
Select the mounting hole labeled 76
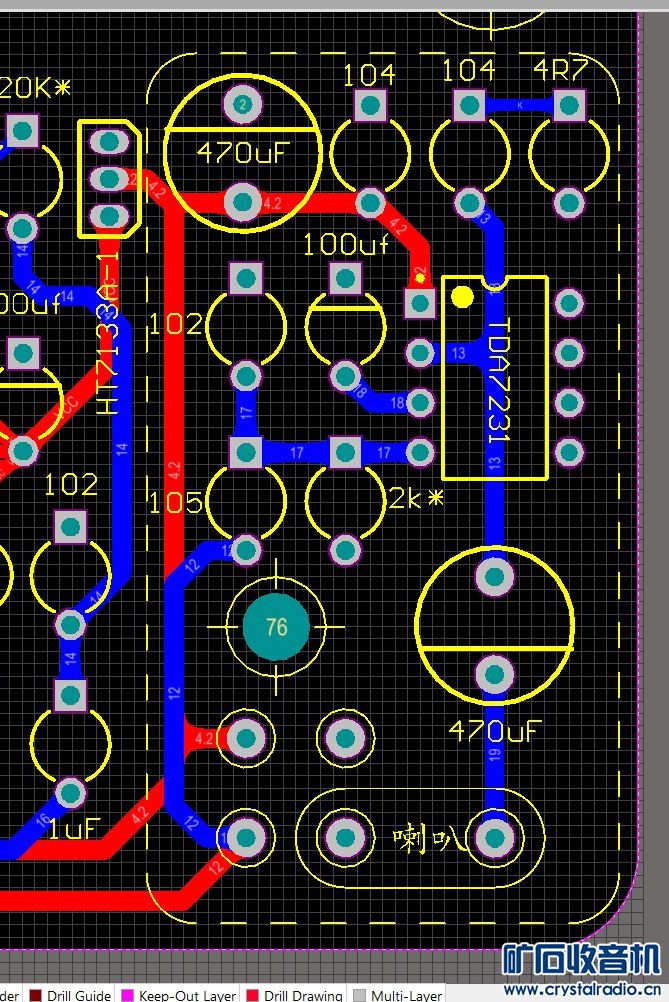[x=276, y=626]
